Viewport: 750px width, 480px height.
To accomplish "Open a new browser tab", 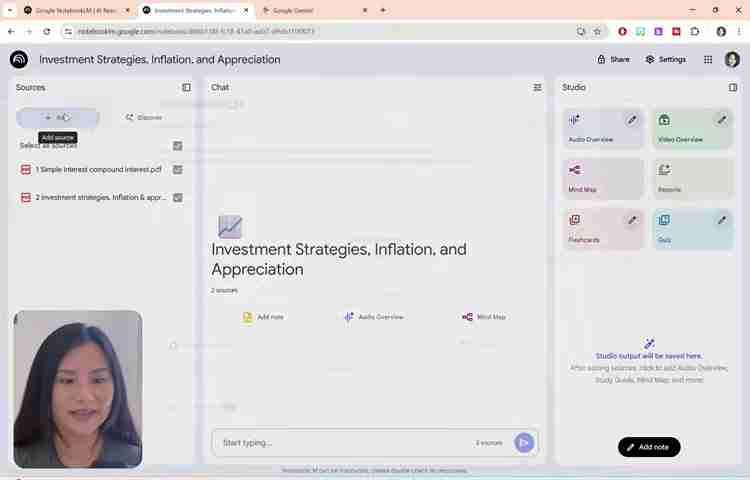I will [x=383, y=10].
